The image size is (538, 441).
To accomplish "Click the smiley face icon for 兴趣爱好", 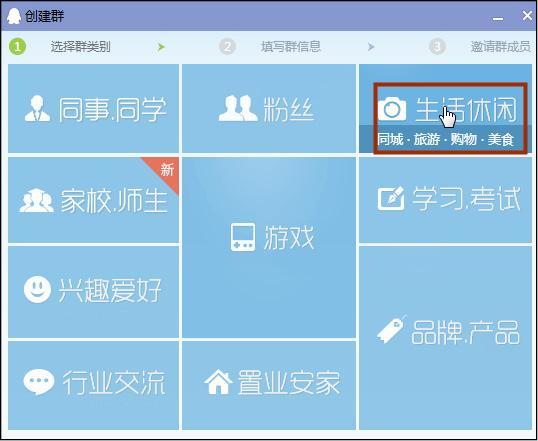I will (37, 289).
